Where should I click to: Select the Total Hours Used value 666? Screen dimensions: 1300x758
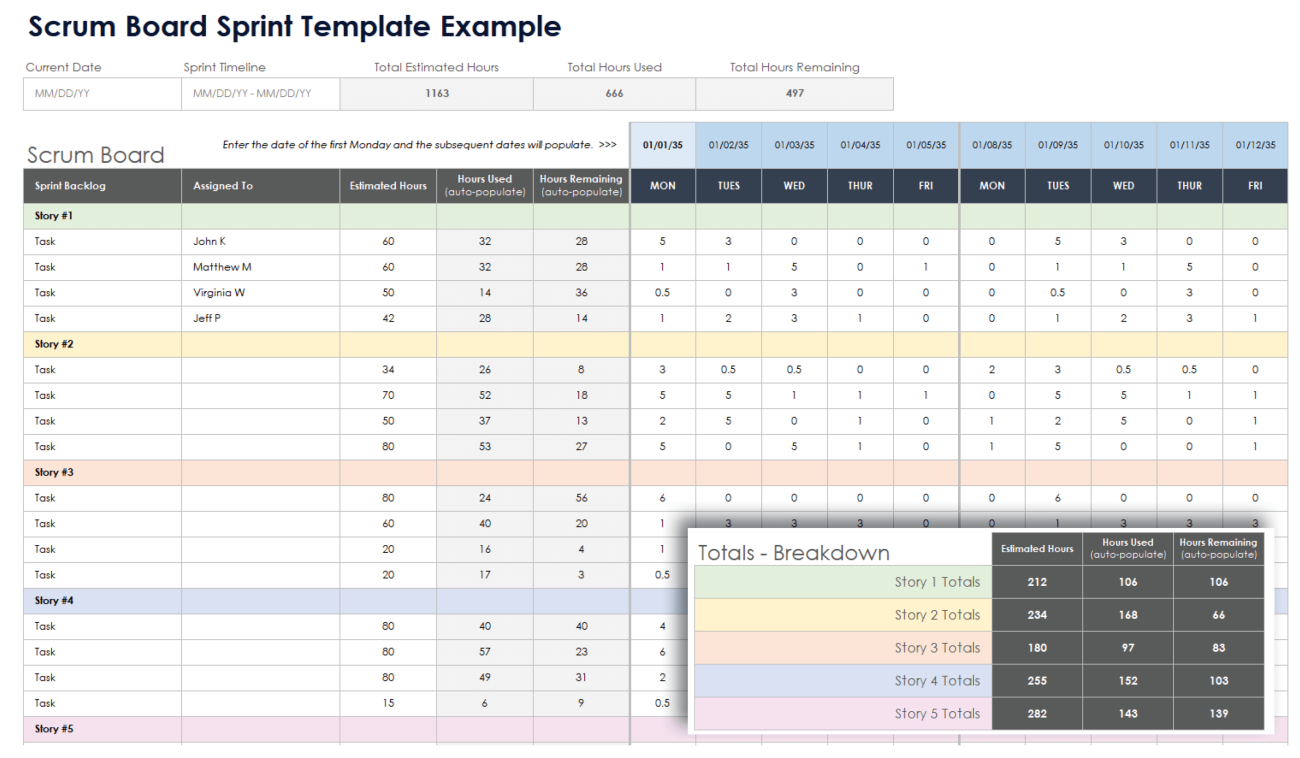(x=614, y=93)
